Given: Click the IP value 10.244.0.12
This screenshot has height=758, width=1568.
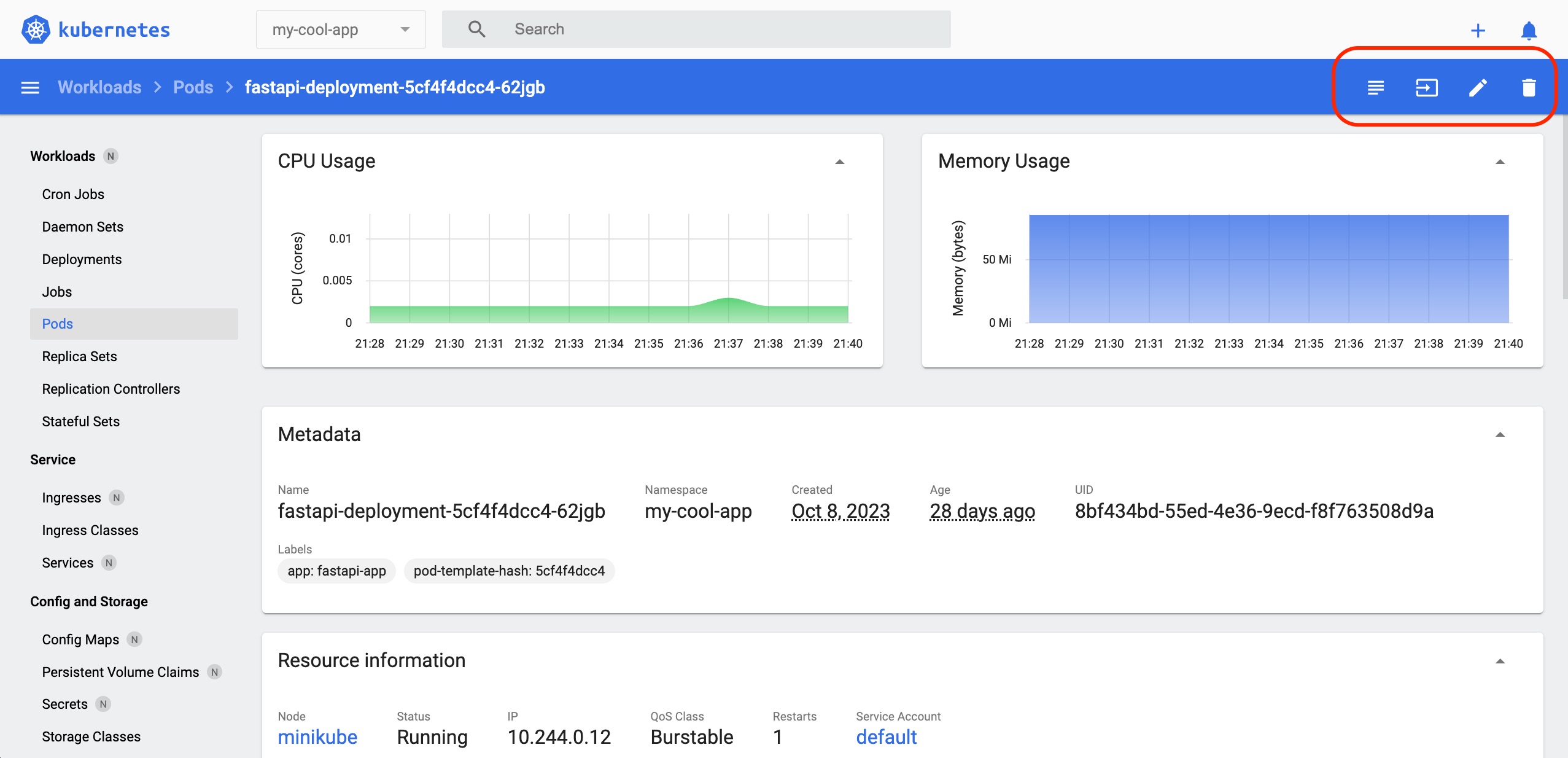Looking at the screenshot, I should tap(559, 737).
